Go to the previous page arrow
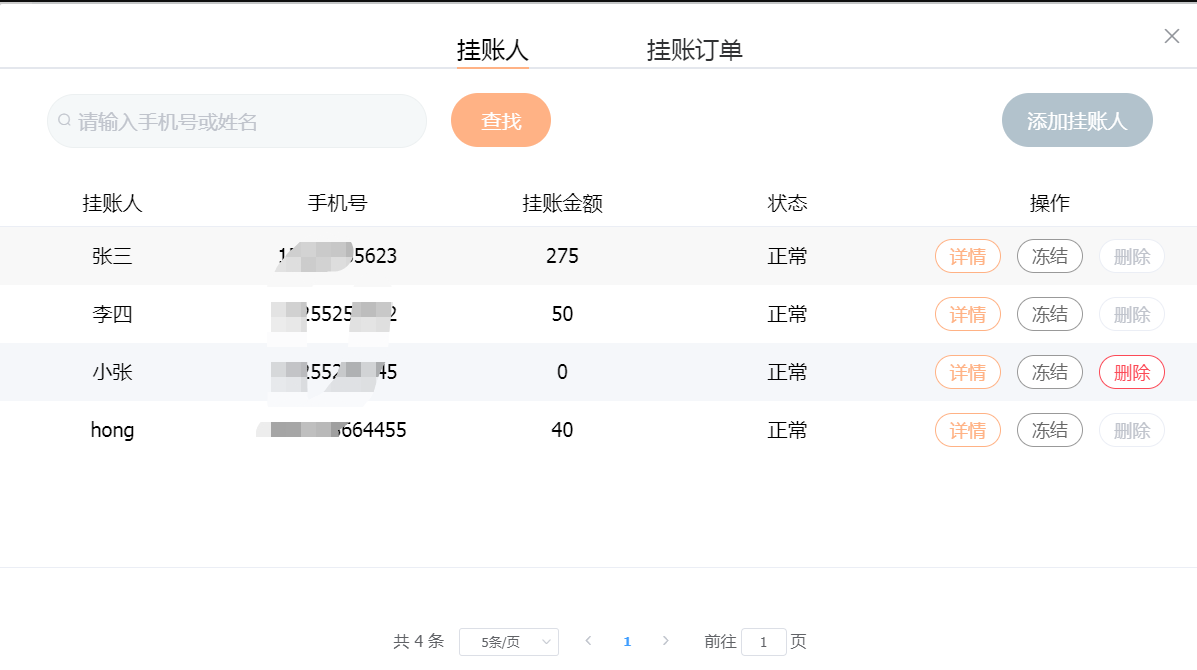 click(x=588, y=641)
